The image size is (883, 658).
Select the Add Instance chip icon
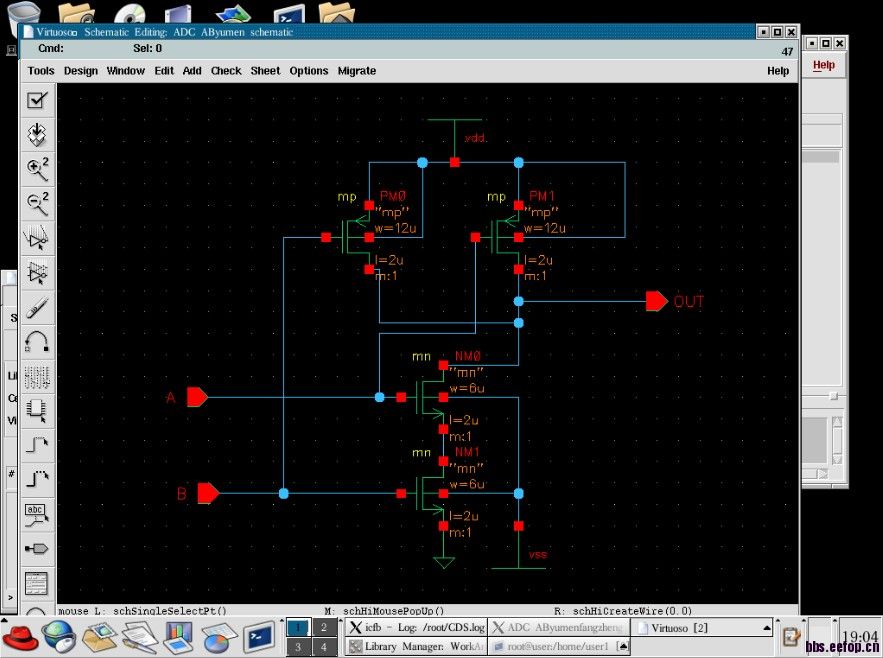click(x=38, y=409)
